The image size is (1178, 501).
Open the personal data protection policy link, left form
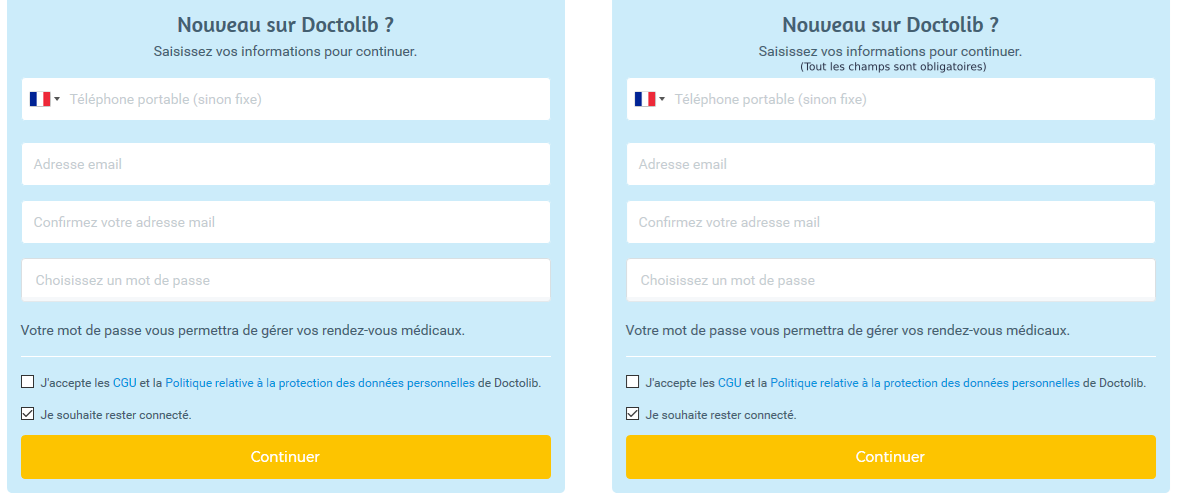pos(320,383)
